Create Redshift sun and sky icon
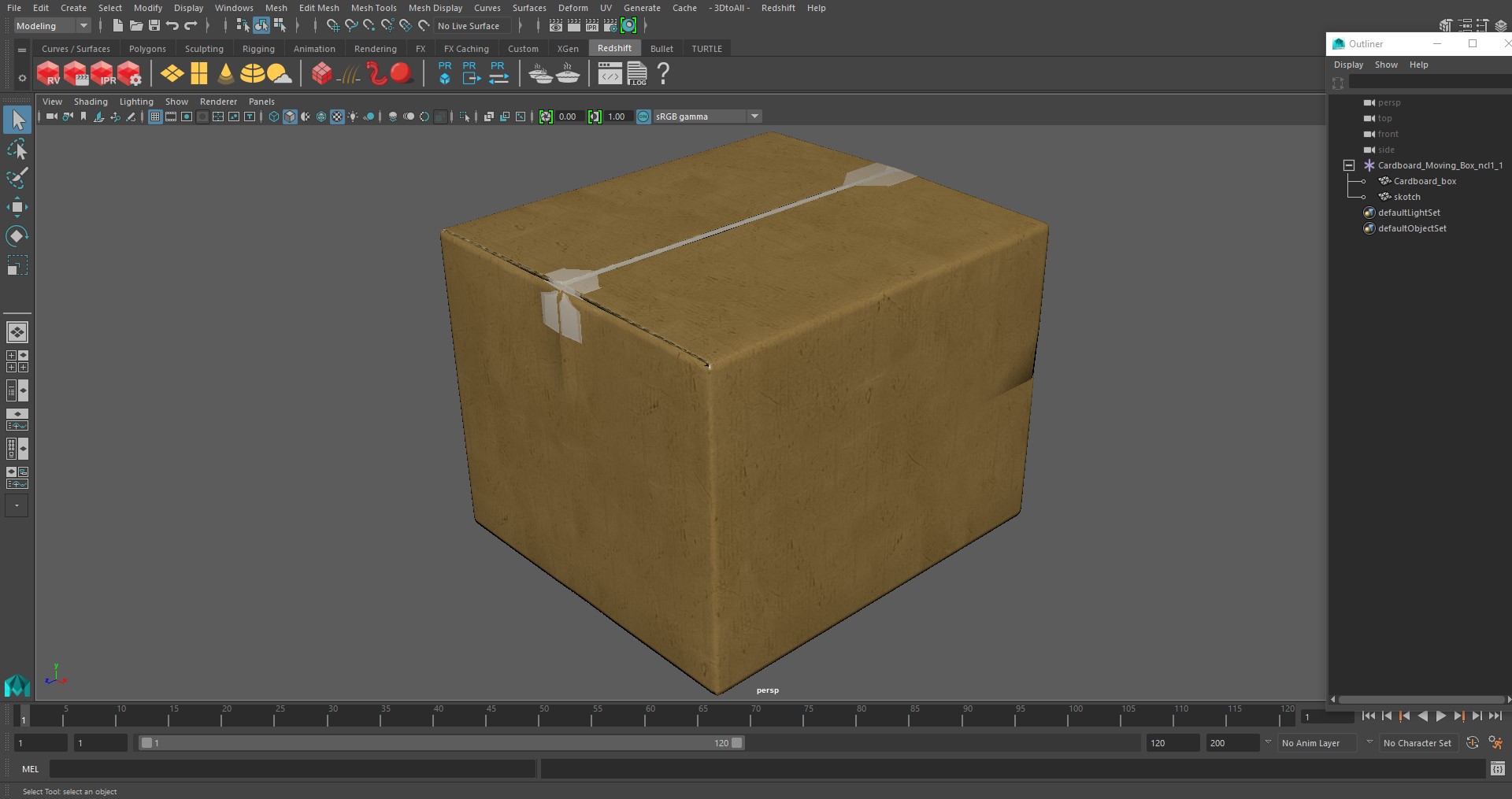Screen dimensions: 1512x799 (x=280, y=74)
